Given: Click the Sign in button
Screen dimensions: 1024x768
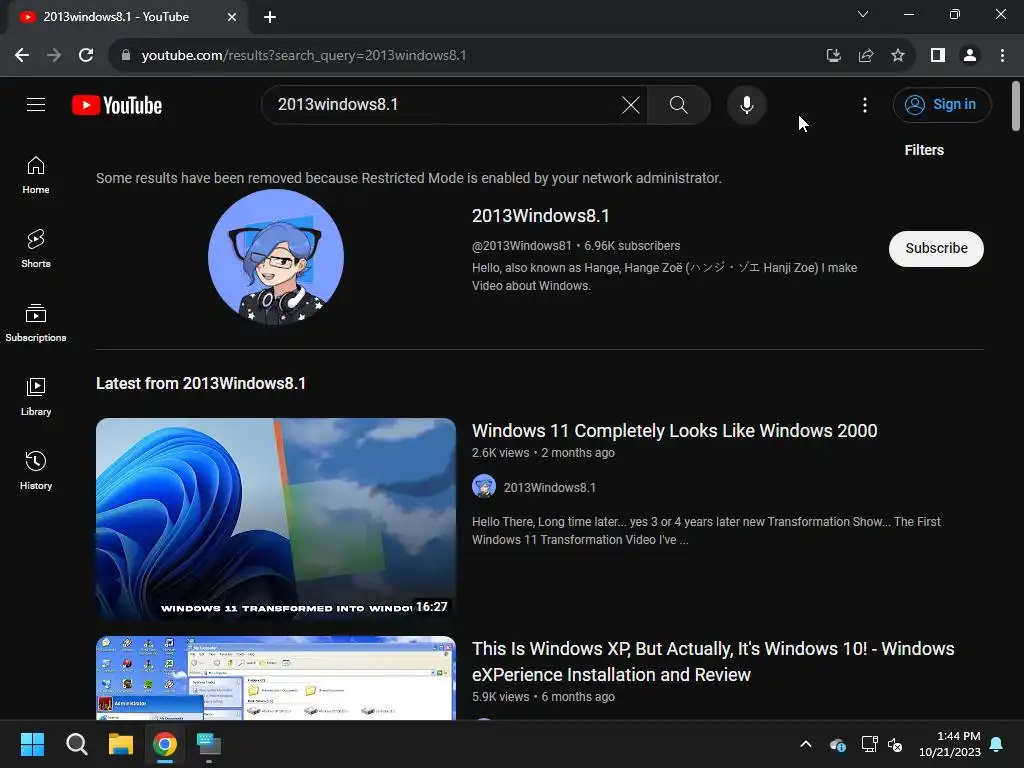Looking at the screenshot, I should (x=942, y=104).
